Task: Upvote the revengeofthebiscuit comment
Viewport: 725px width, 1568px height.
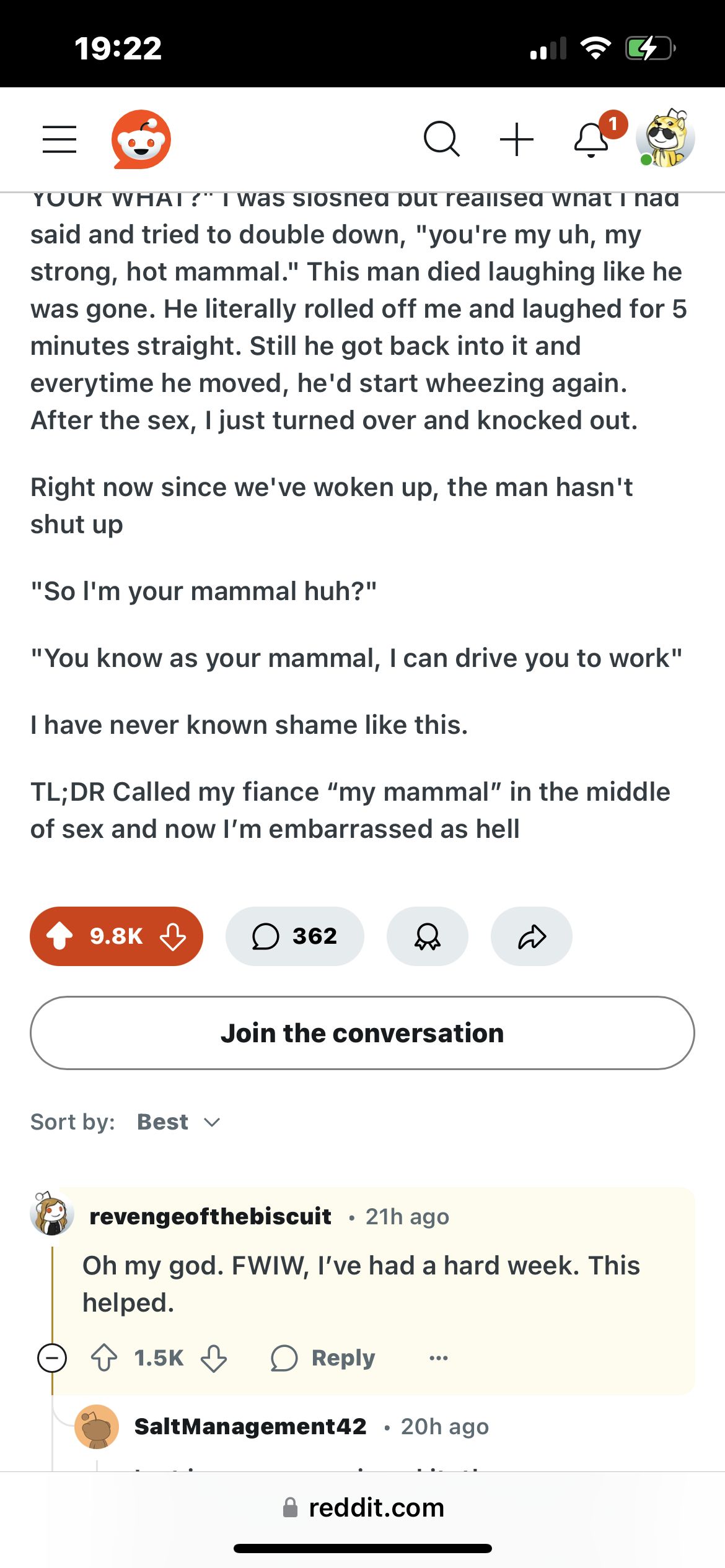Action: coord(104,1358)
